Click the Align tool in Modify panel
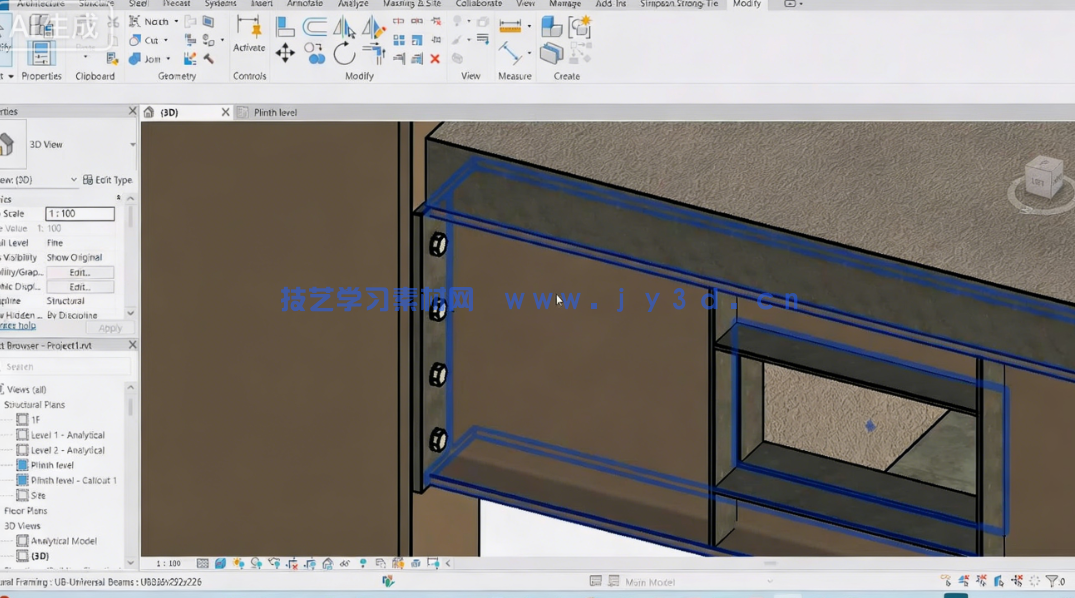The height and width of the screenshot is (598, 1075). (x=285, y=27)
